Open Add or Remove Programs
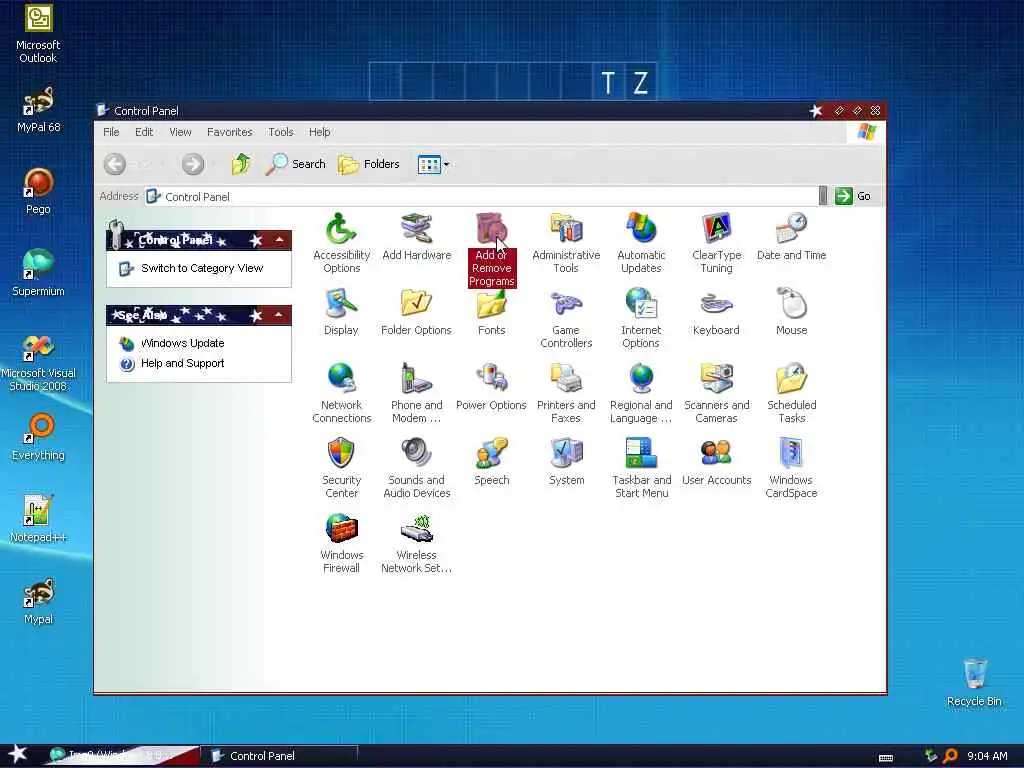This screenshot has height=768, width=1024. (492, 250)
